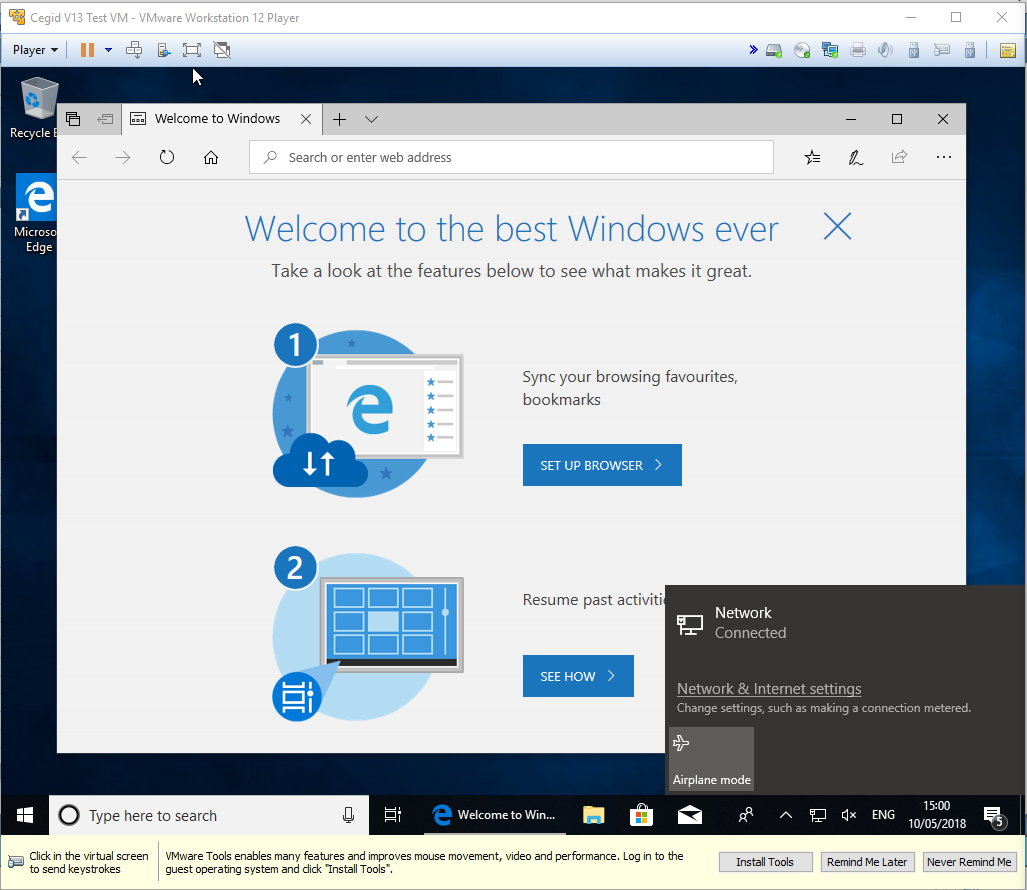Send Ctrl+Alt+Del to the virtual machine
This screenshot has width=1027, height=890.
pos(134,50)
